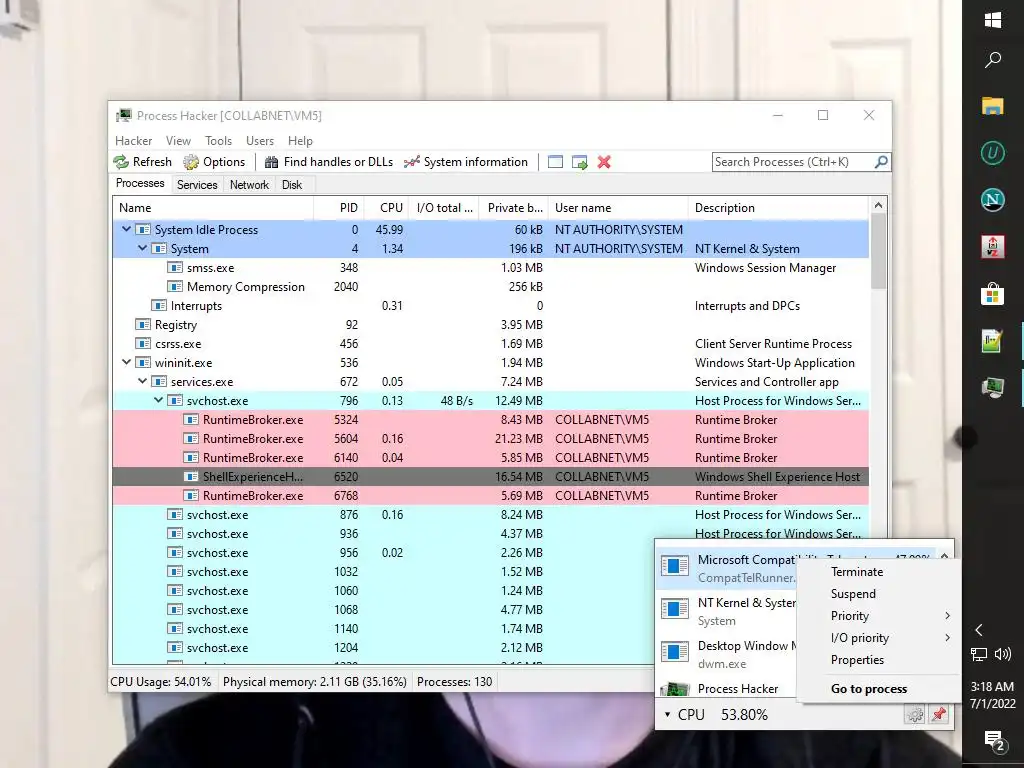
Task: Click the red X terminate toolbar icon
Action: [x=604, y=162]
